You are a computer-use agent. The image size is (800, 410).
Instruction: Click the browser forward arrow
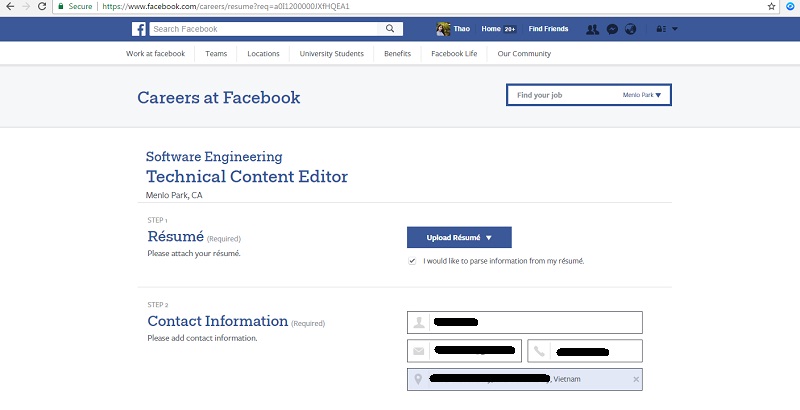(26, 7)
